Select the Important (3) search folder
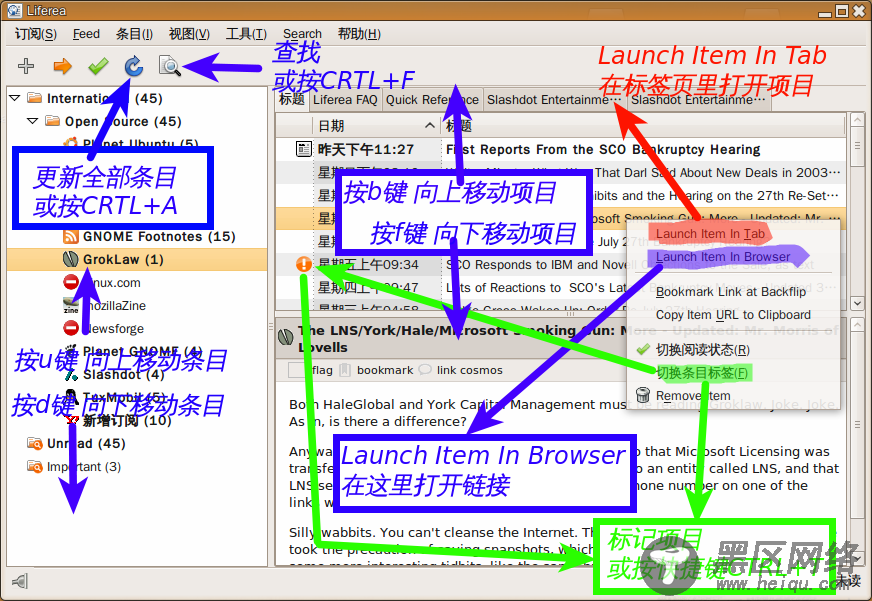The height and width of the screenshot is (601, 872). (84, 466)
